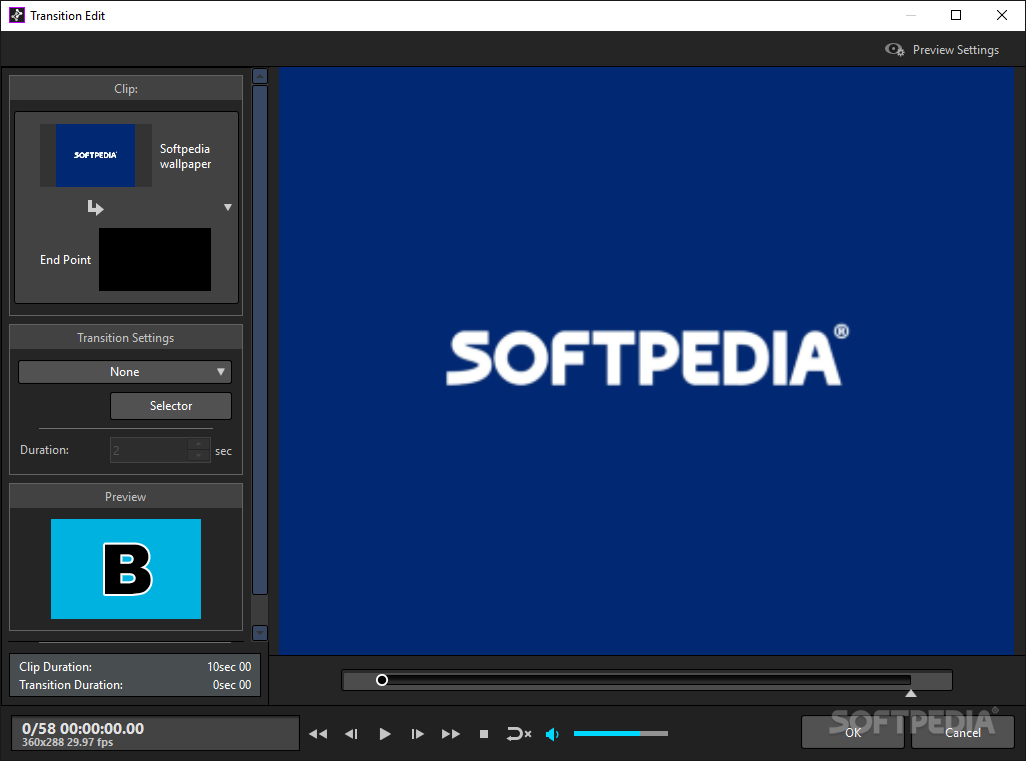Click the clip-to-end-point arrow icon
This screenshot has width=1026, height=761.
coord(96,207)
